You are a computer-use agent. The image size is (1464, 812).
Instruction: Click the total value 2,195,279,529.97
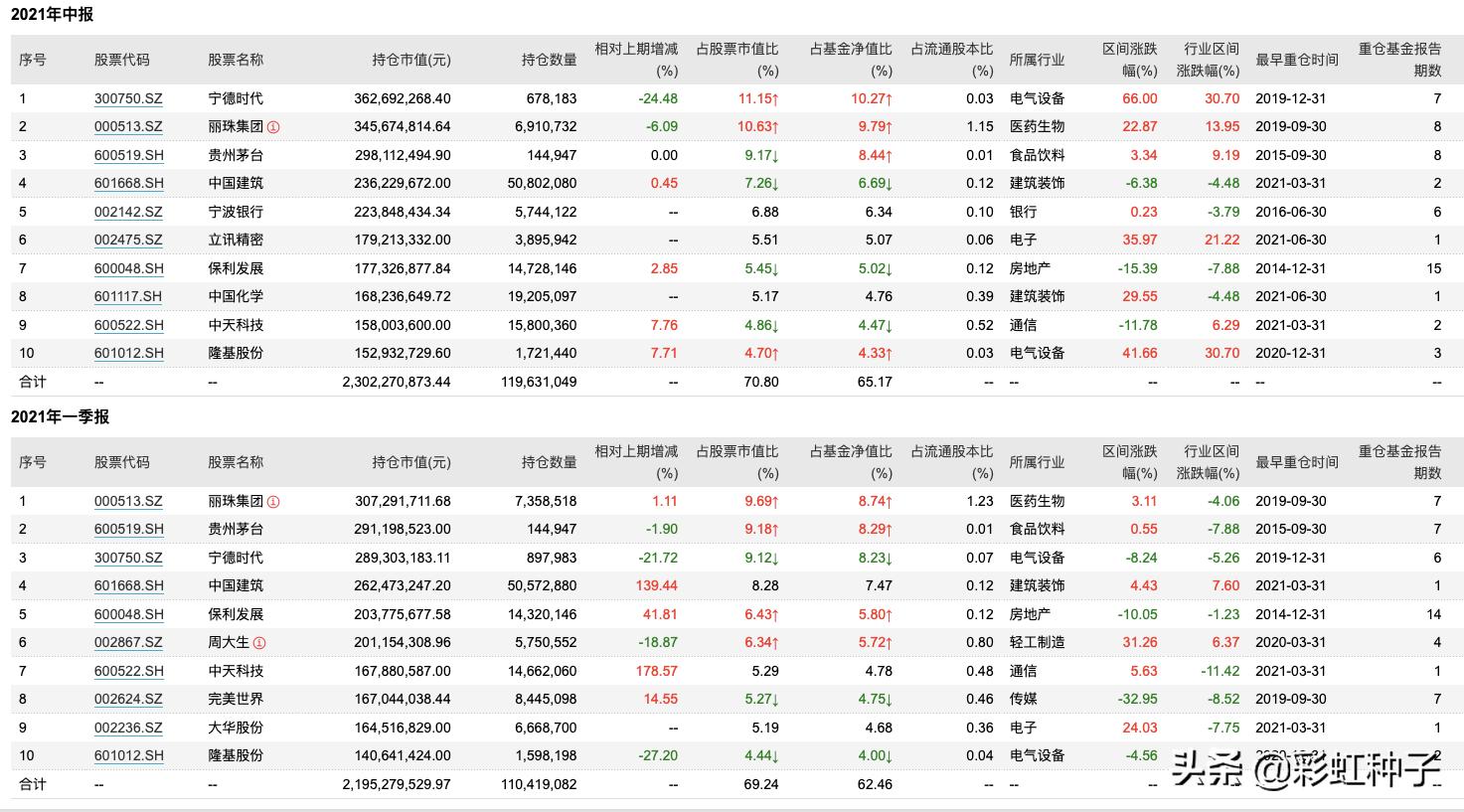pos(397,784)
